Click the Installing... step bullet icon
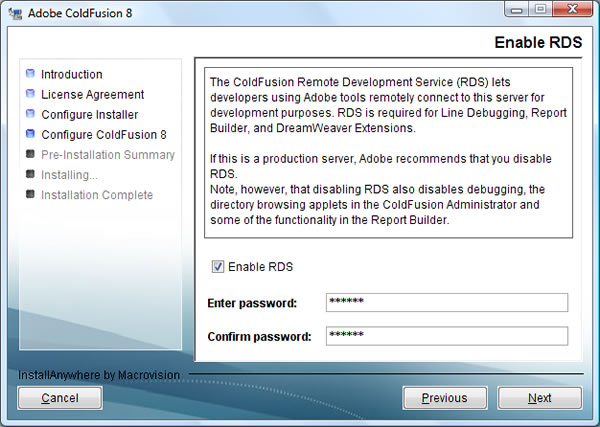The height and width of the screenshot is (427, 600). coord(30,174)
